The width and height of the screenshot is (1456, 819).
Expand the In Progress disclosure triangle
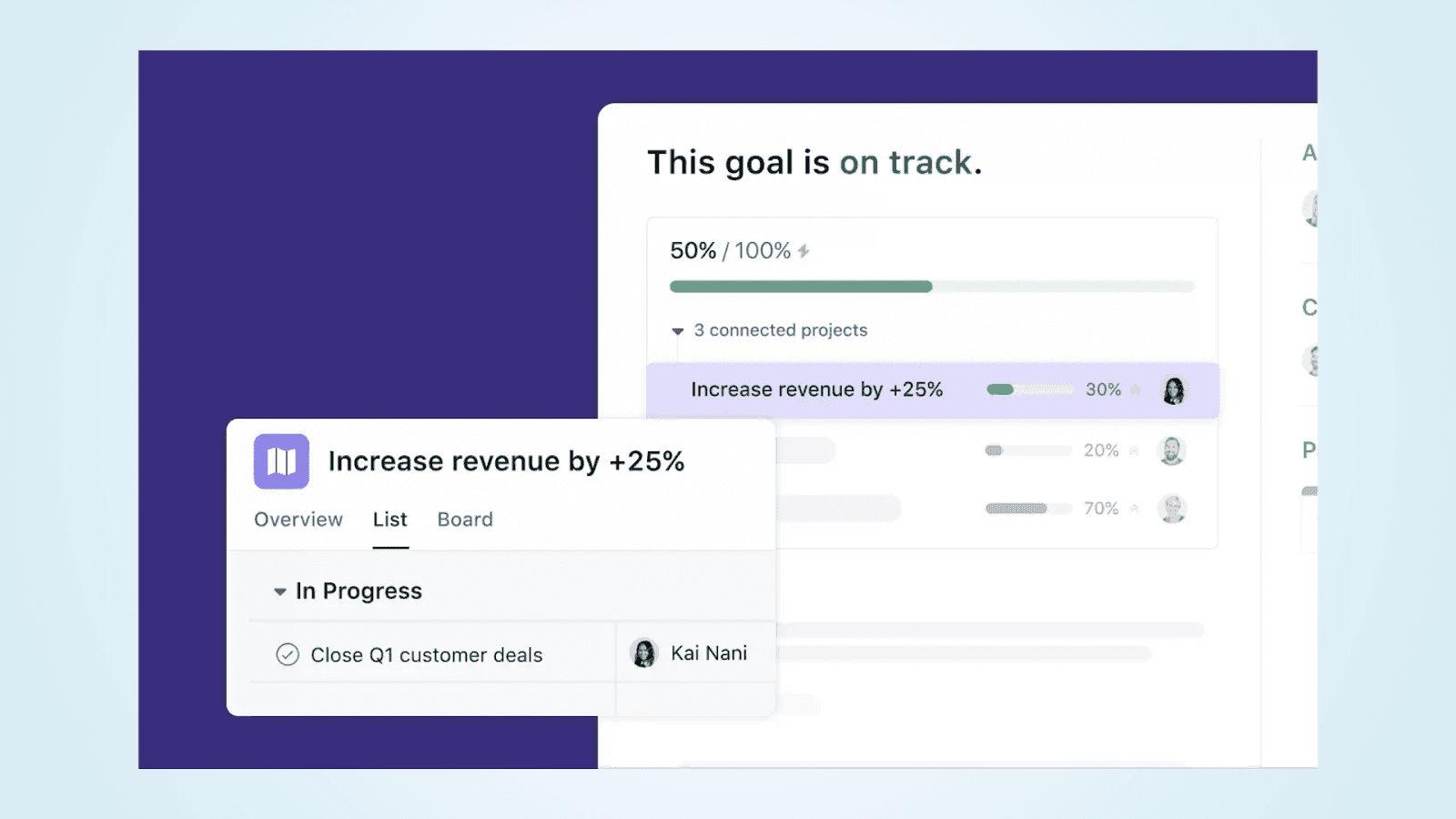(x=279, y=591)
